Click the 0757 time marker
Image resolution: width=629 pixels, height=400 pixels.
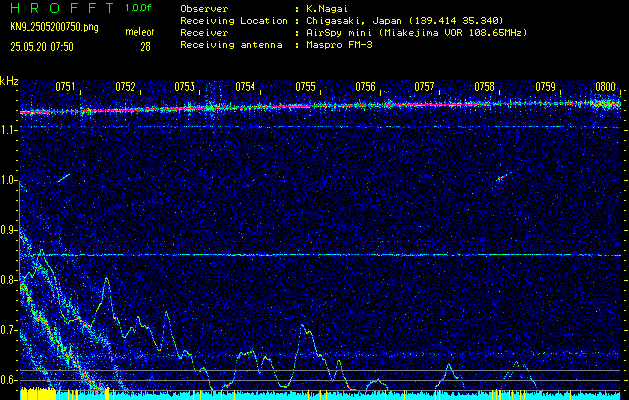click(x=424, y=87)
